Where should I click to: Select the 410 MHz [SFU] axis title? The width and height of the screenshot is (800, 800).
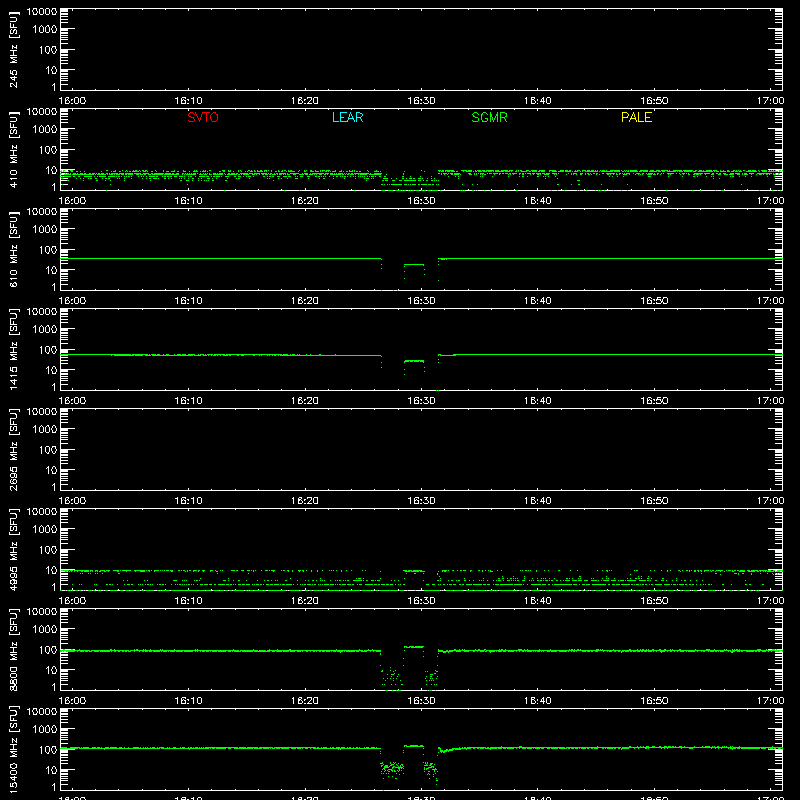coord(13,149)
